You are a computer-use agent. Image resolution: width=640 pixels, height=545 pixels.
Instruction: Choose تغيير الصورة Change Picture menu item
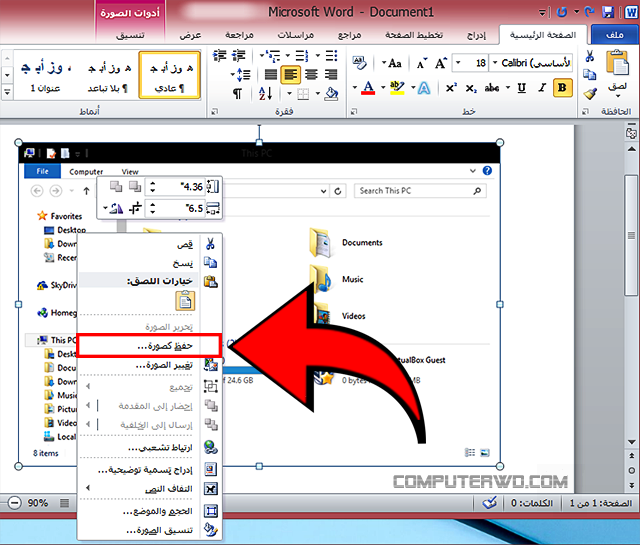pos(149,365)
